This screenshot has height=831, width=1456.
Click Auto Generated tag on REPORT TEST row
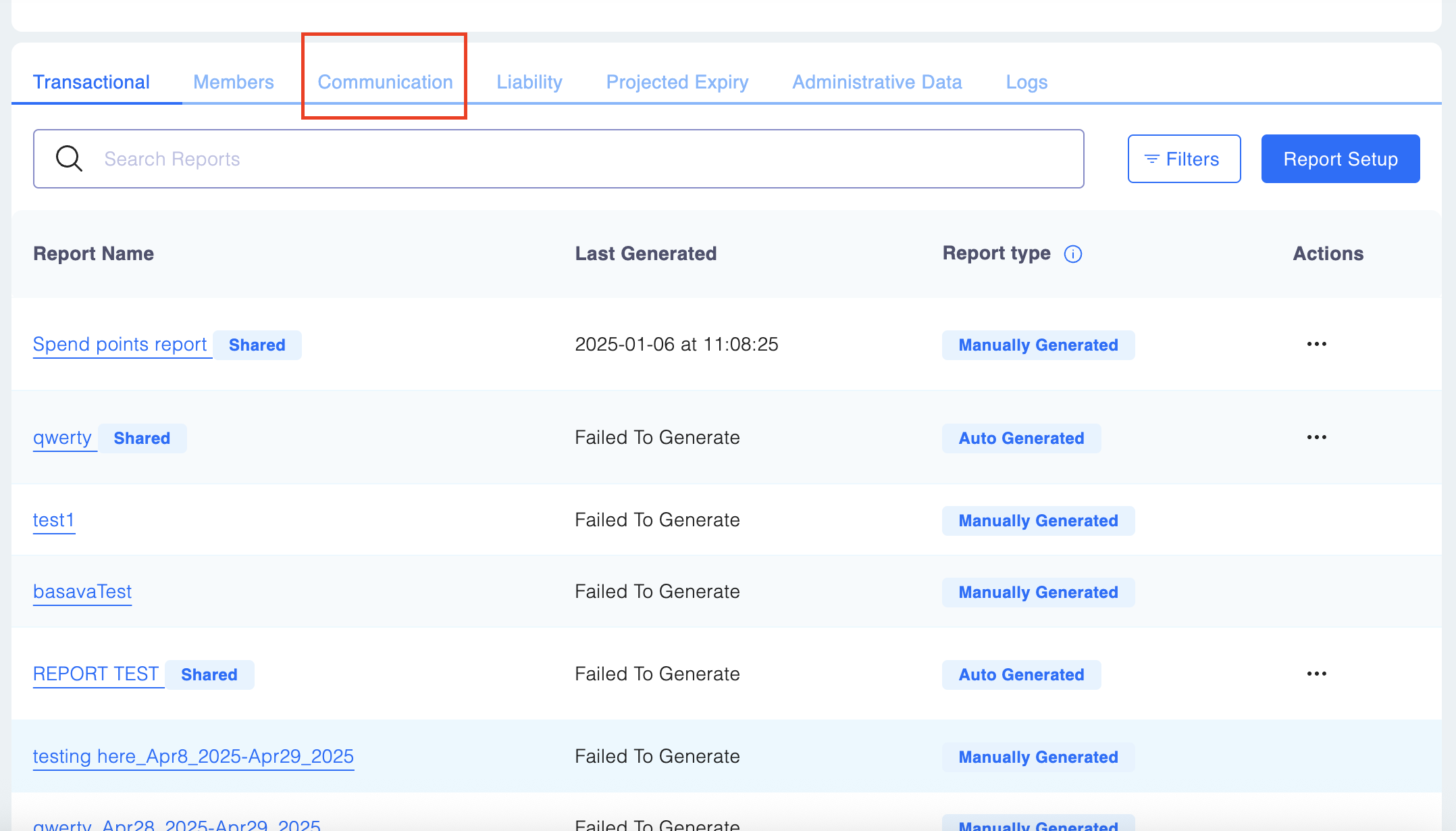coord(1021,675)
